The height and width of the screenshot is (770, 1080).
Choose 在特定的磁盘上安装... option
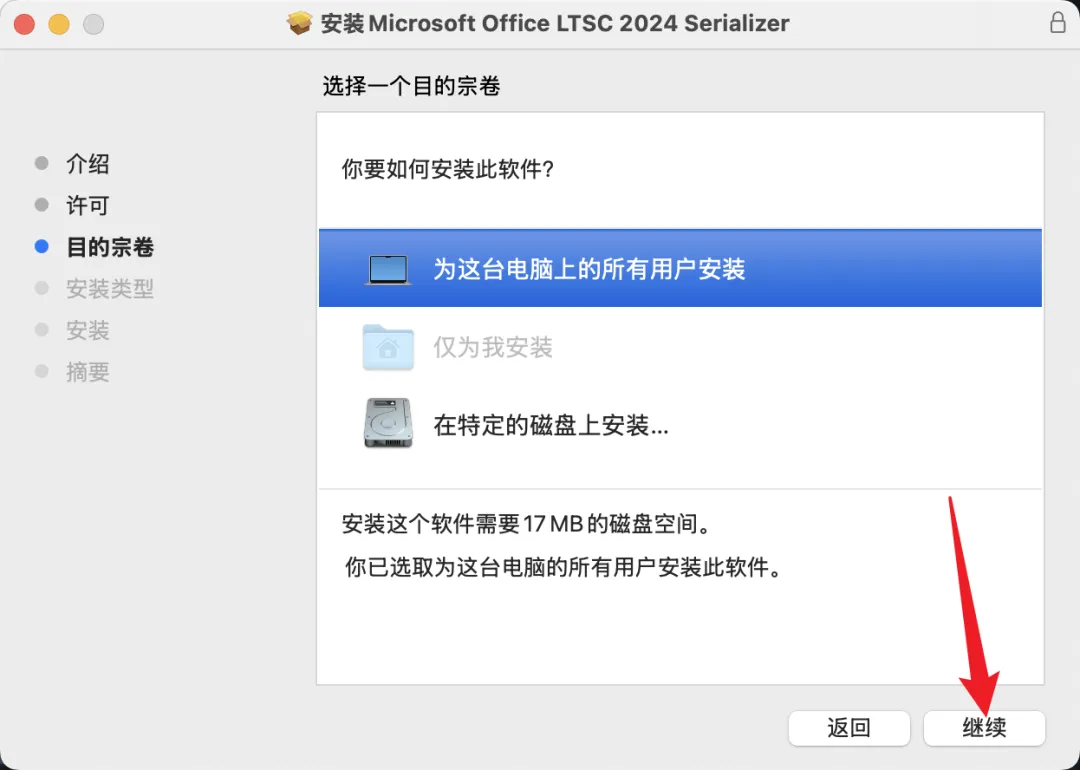point(680,425)
